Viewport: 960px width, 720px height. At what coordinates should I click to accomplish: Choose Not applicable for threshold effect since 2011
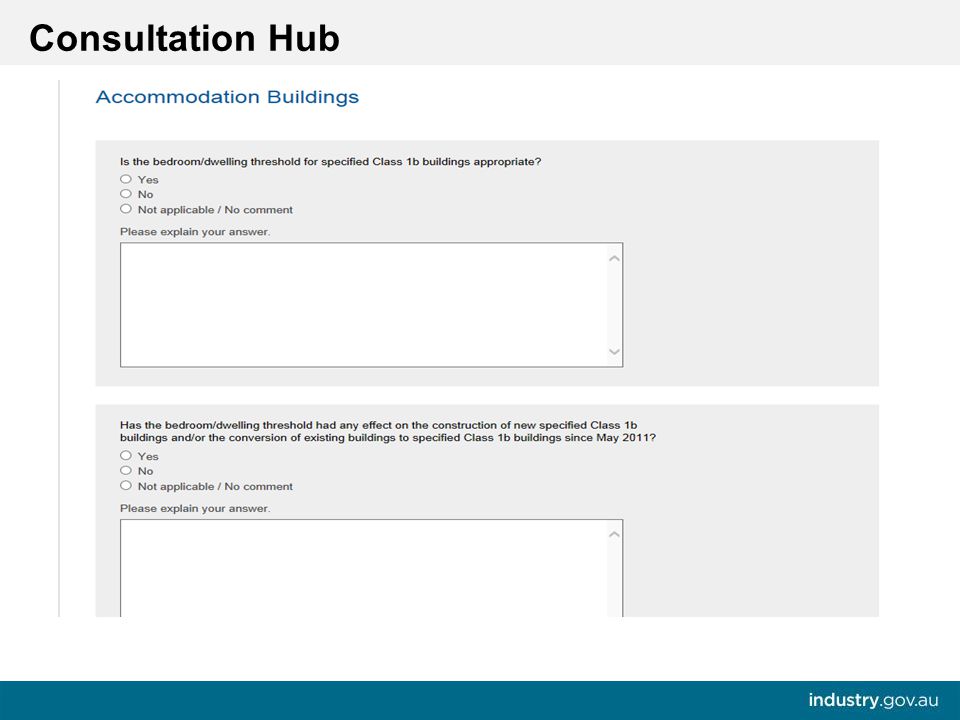pyautogui.click(x=126, y=486)
